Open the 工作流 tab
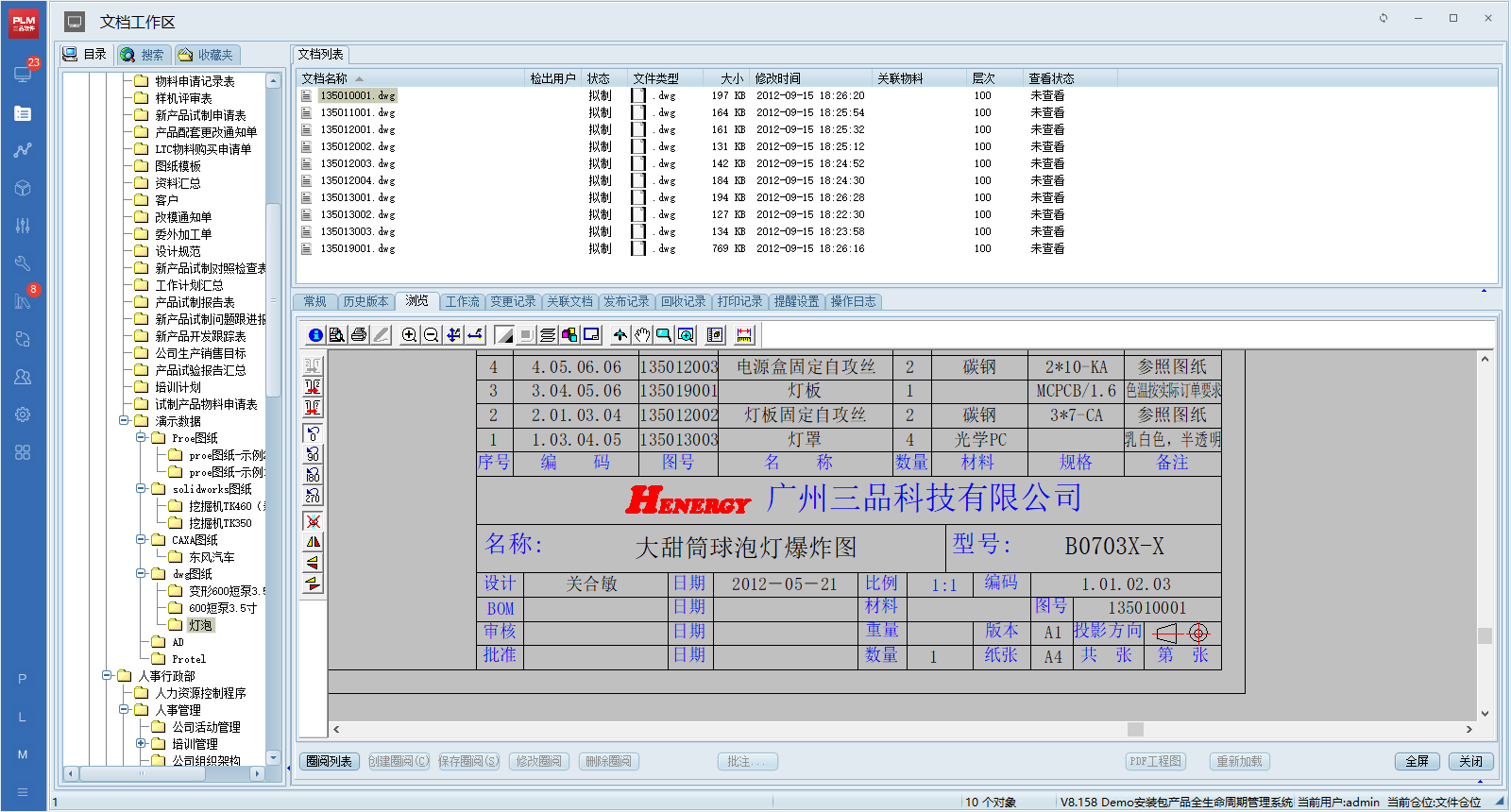 (x=462, y=301)
